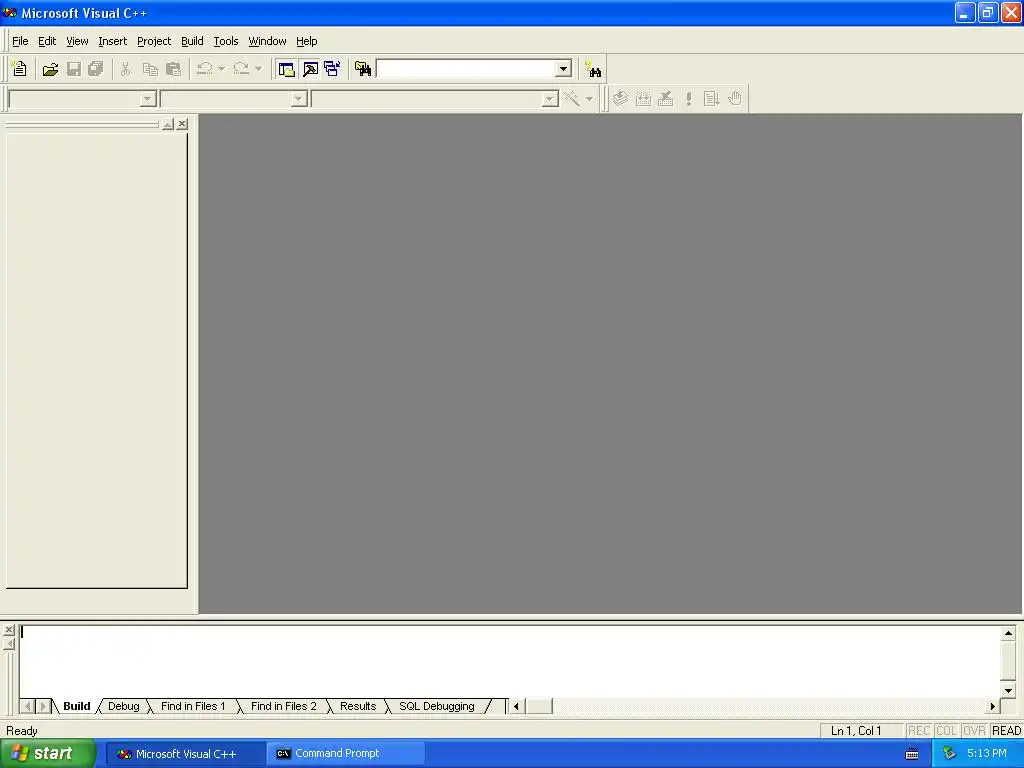1024x768 pixels.
Task: Click the Stop Build icon
Action: click(x=665, y=99)
